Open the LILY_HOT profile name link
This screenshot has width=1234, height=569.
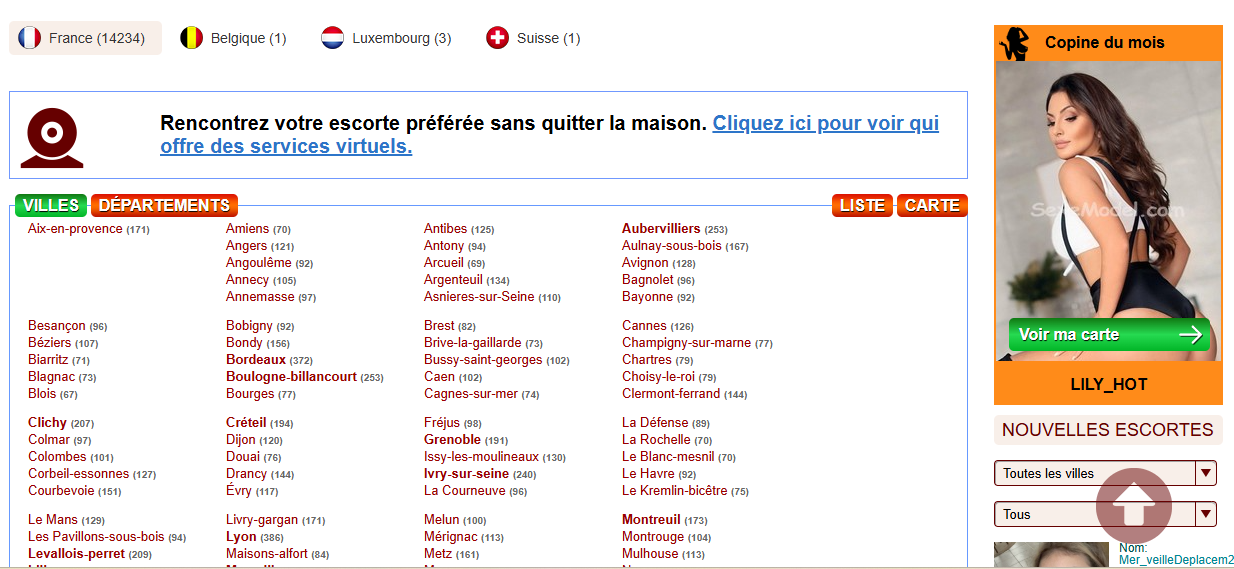pyautogui.click(x=1108, y=384)
